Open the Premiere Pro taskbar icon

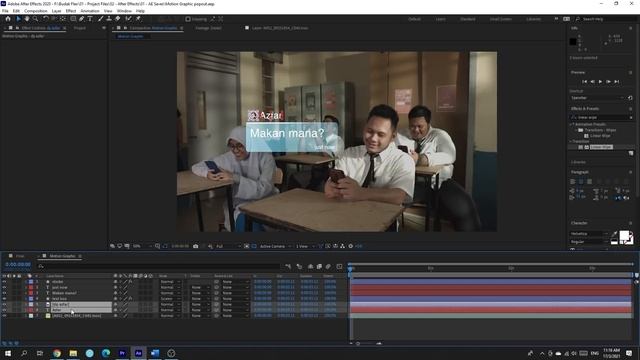(x=122, y=353)
